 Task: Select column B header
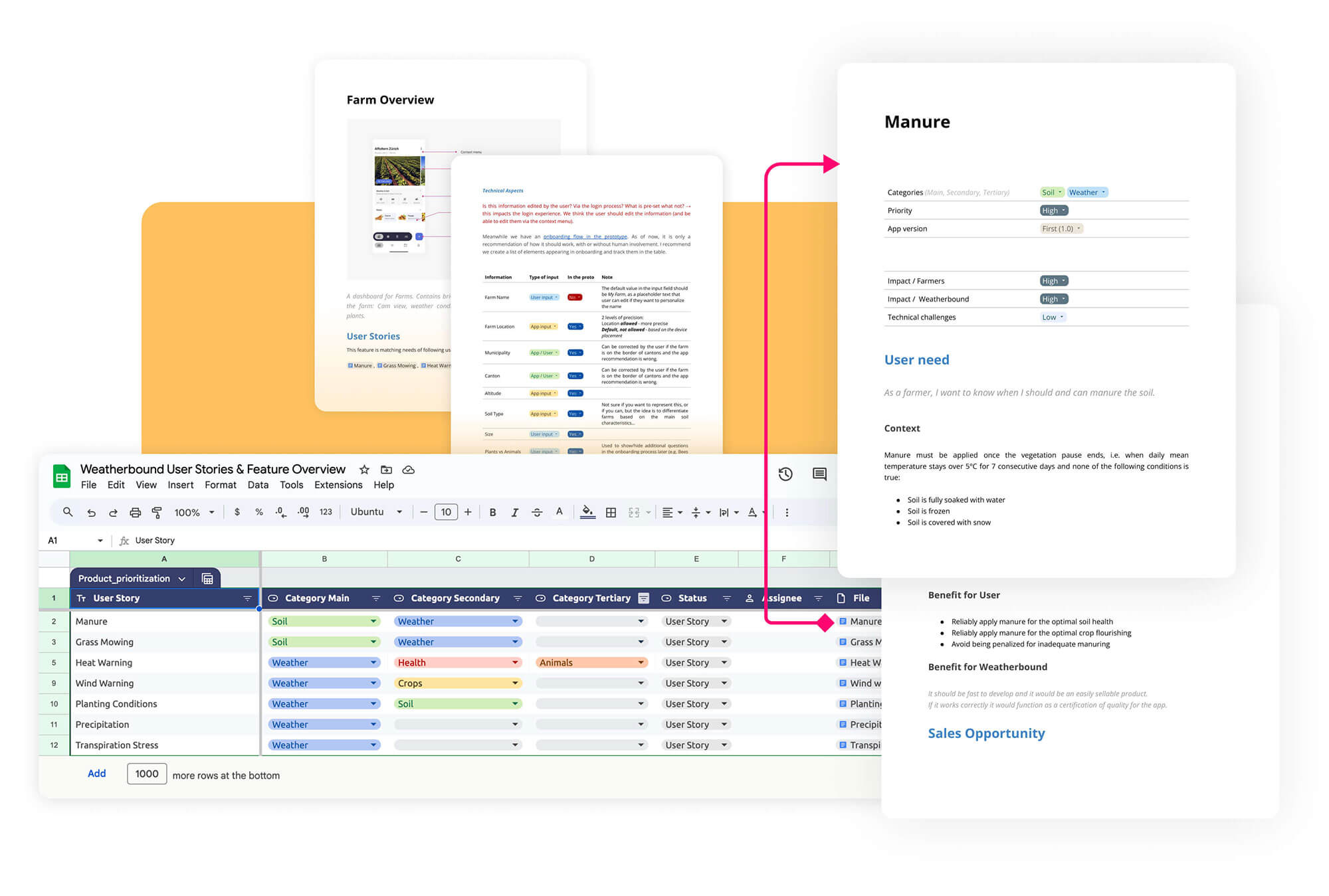point(324,559)
